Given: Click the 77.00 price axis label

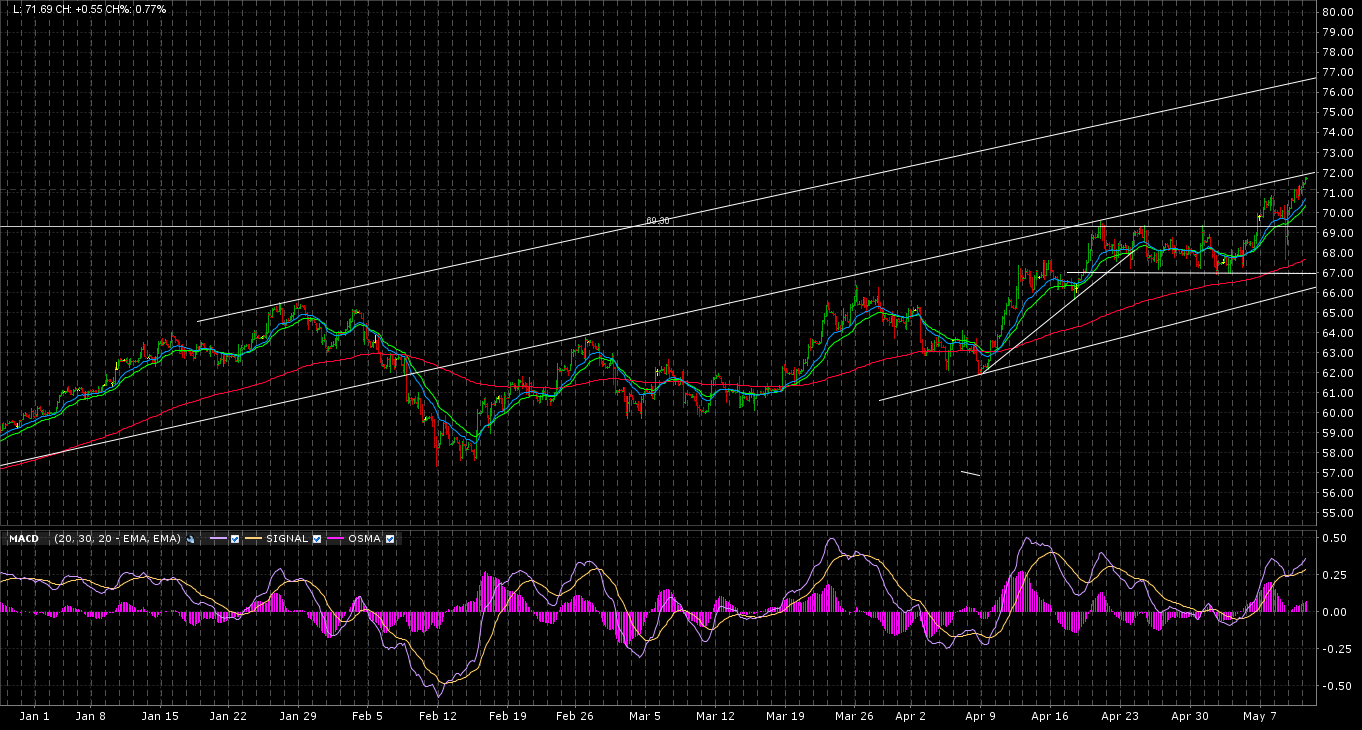Looking at the screenshot, I should [1338, 73].
